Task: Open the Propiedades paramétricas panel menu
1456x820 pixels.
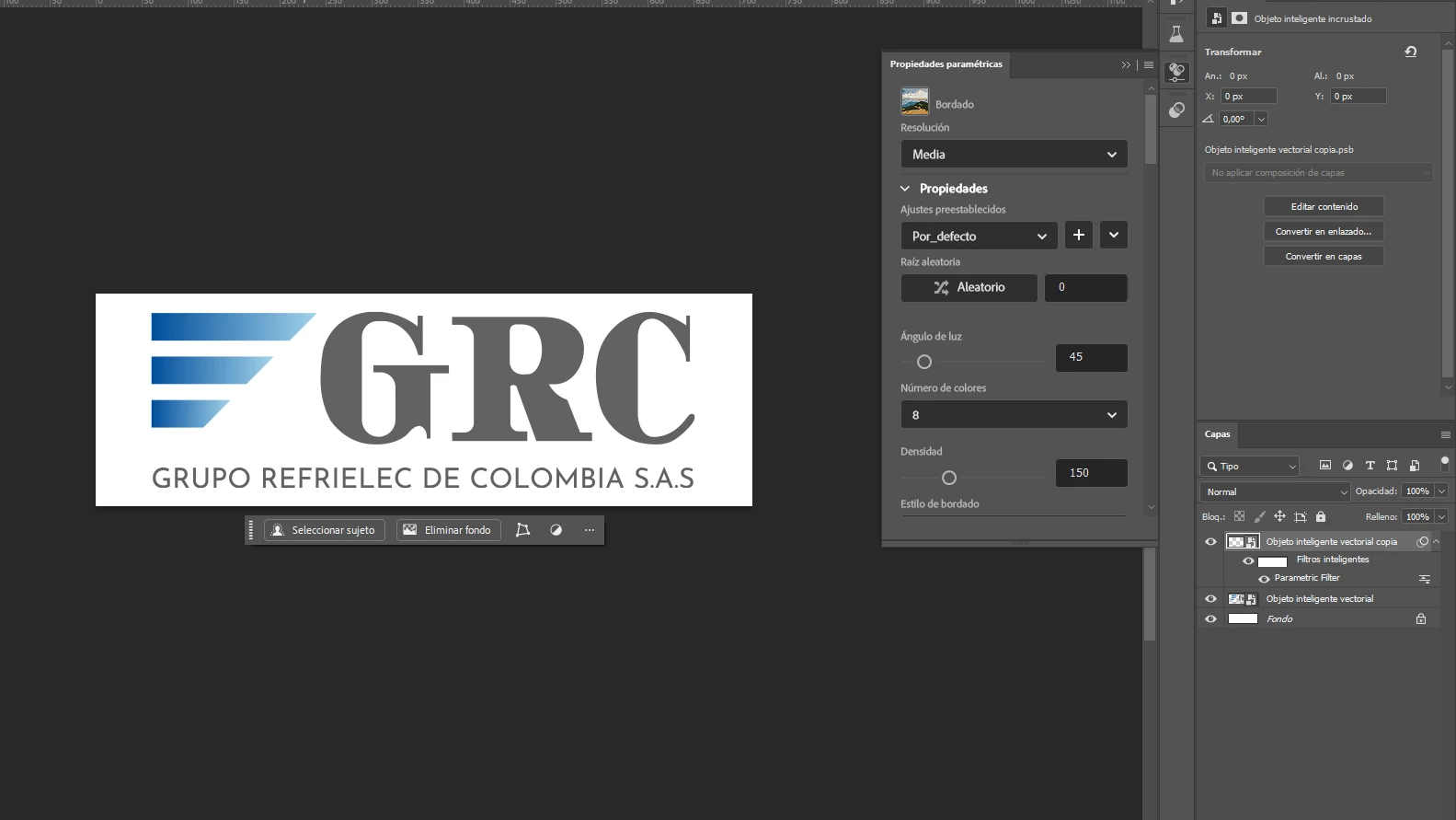Action: (1148, 64)
